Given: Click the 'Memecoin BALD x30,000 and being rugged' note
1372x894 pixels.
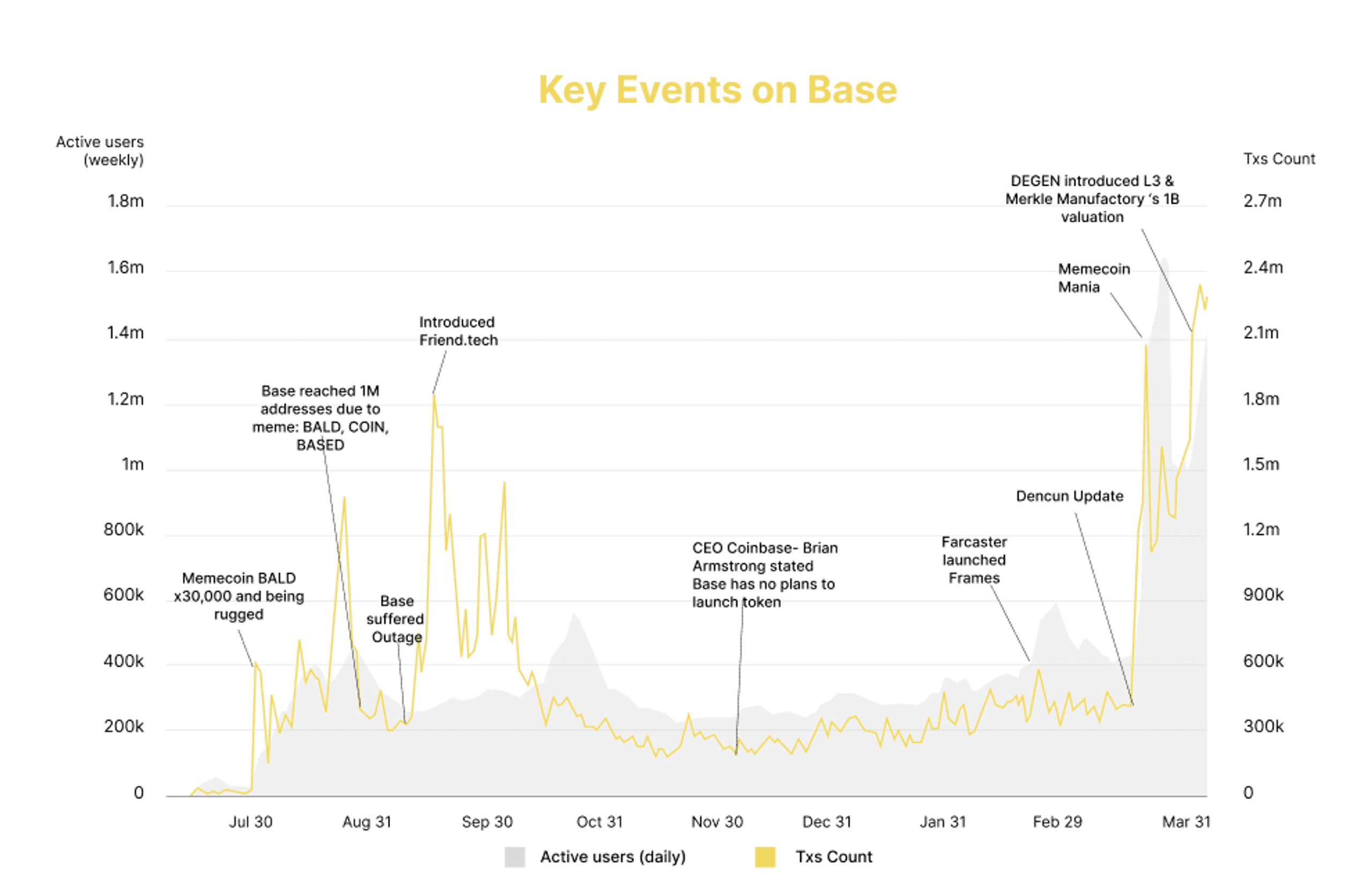Looking at the screenshot, I should point(238,596).
